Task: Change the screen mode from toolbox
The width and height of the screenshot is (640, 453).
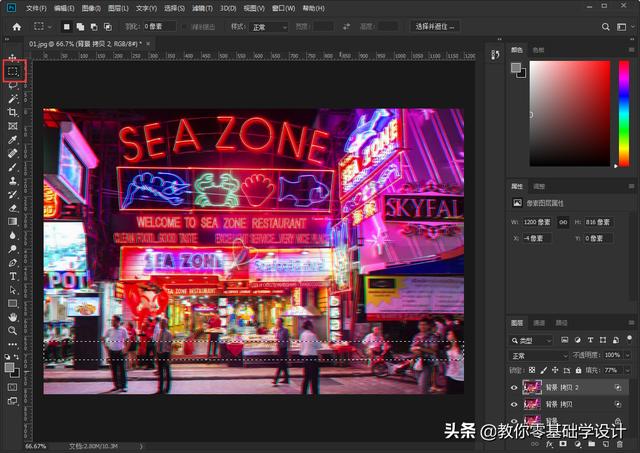Action: click(13, 401)
